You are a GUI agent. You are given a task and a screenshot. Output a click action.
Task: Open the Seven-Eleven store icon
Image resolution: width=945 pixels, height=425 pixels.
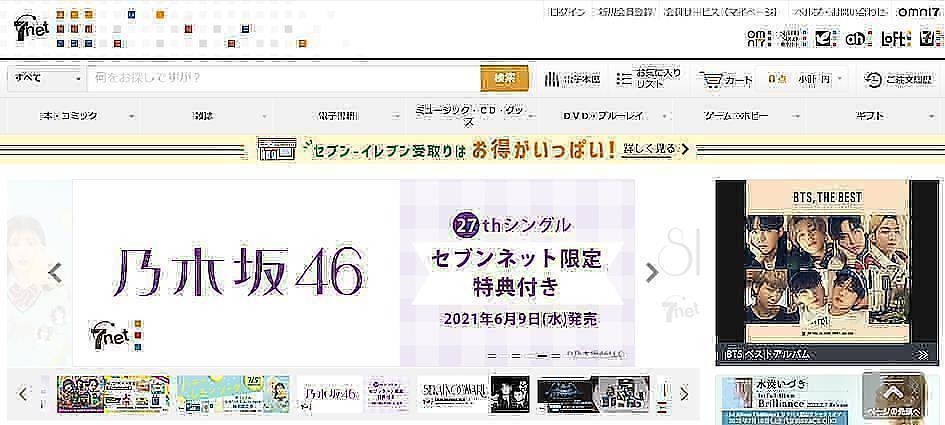[931, 39]
